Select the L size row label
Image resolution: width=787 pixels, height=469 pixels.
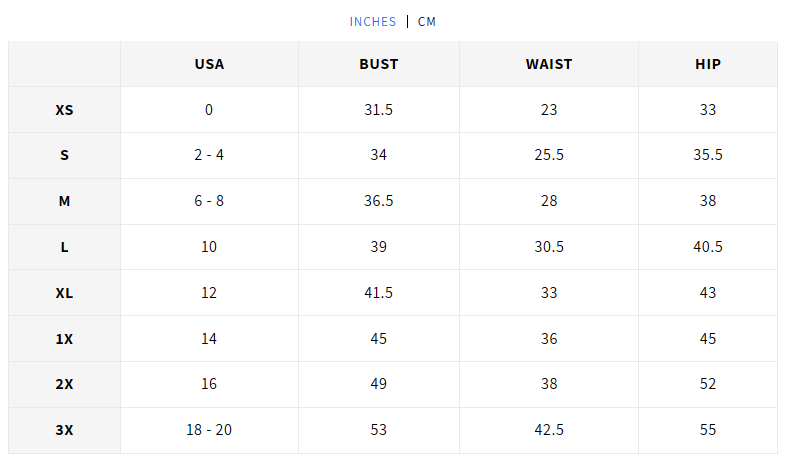click(x=64, y=247)
